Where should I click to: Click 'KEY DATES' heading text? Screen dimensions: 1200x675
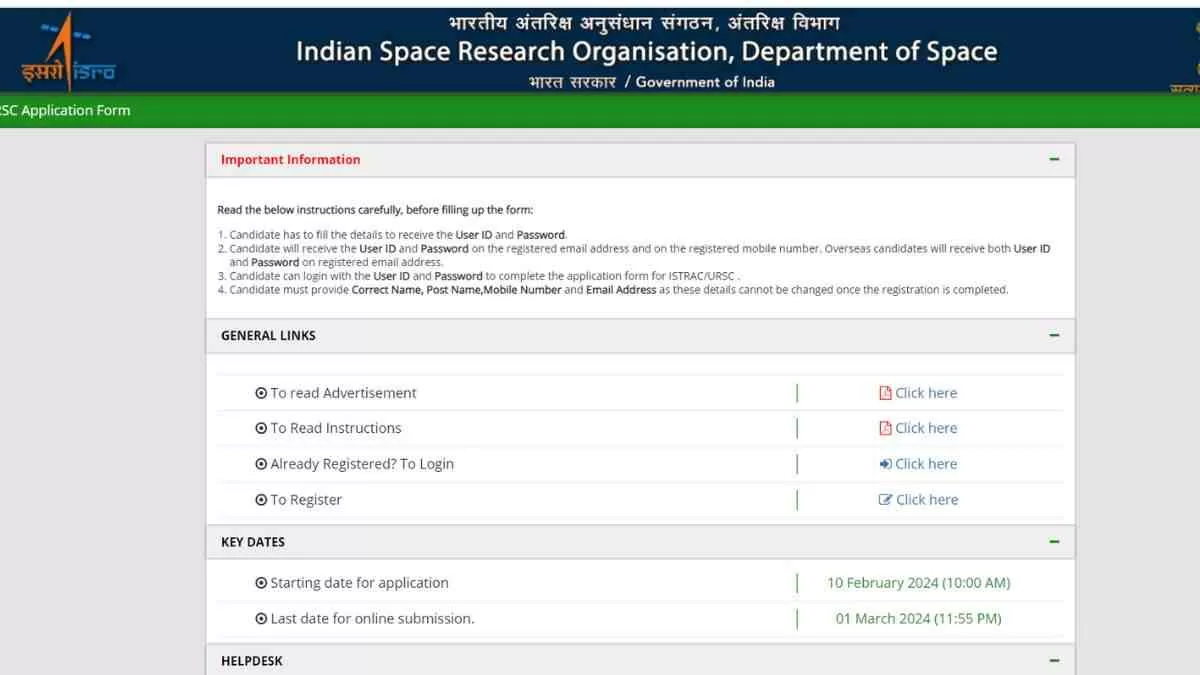pos(253,542)
